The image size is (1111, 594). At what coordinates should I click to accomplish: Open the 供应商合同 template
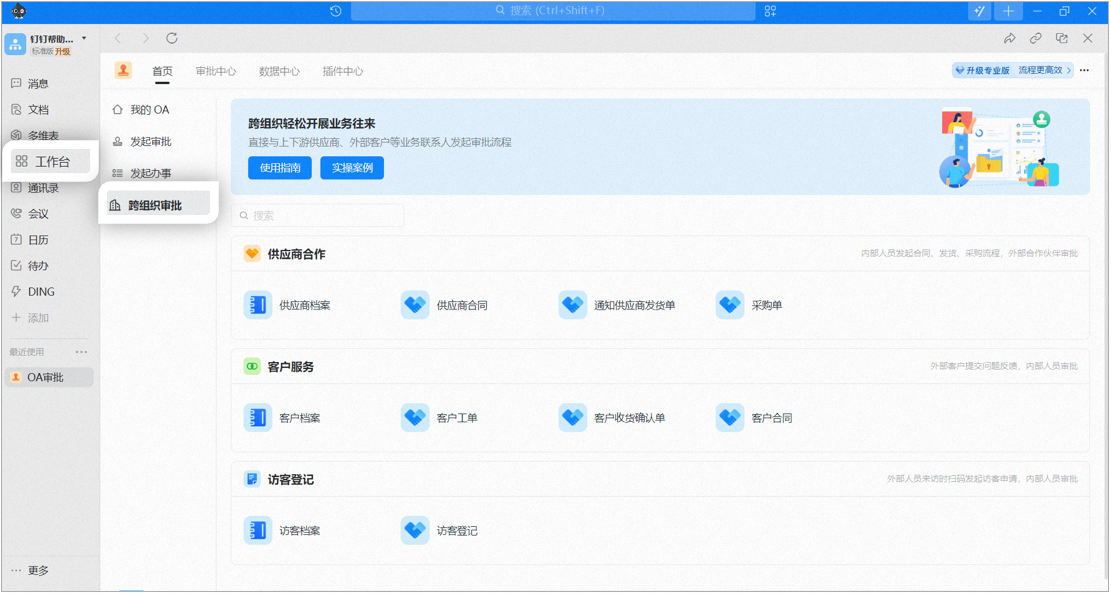(x=444, y=306)
